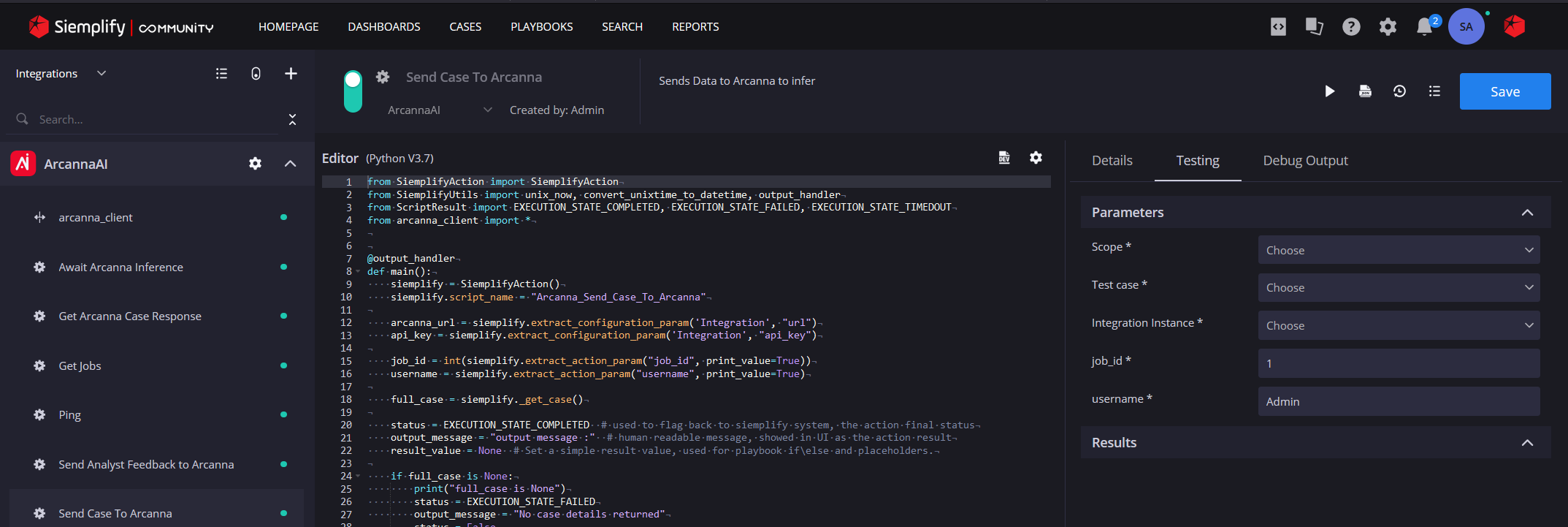The height and width of the screenshot is (527, 1568).
Task: Open the ArcannaAI integration settings gear
Action: (255, 164)
